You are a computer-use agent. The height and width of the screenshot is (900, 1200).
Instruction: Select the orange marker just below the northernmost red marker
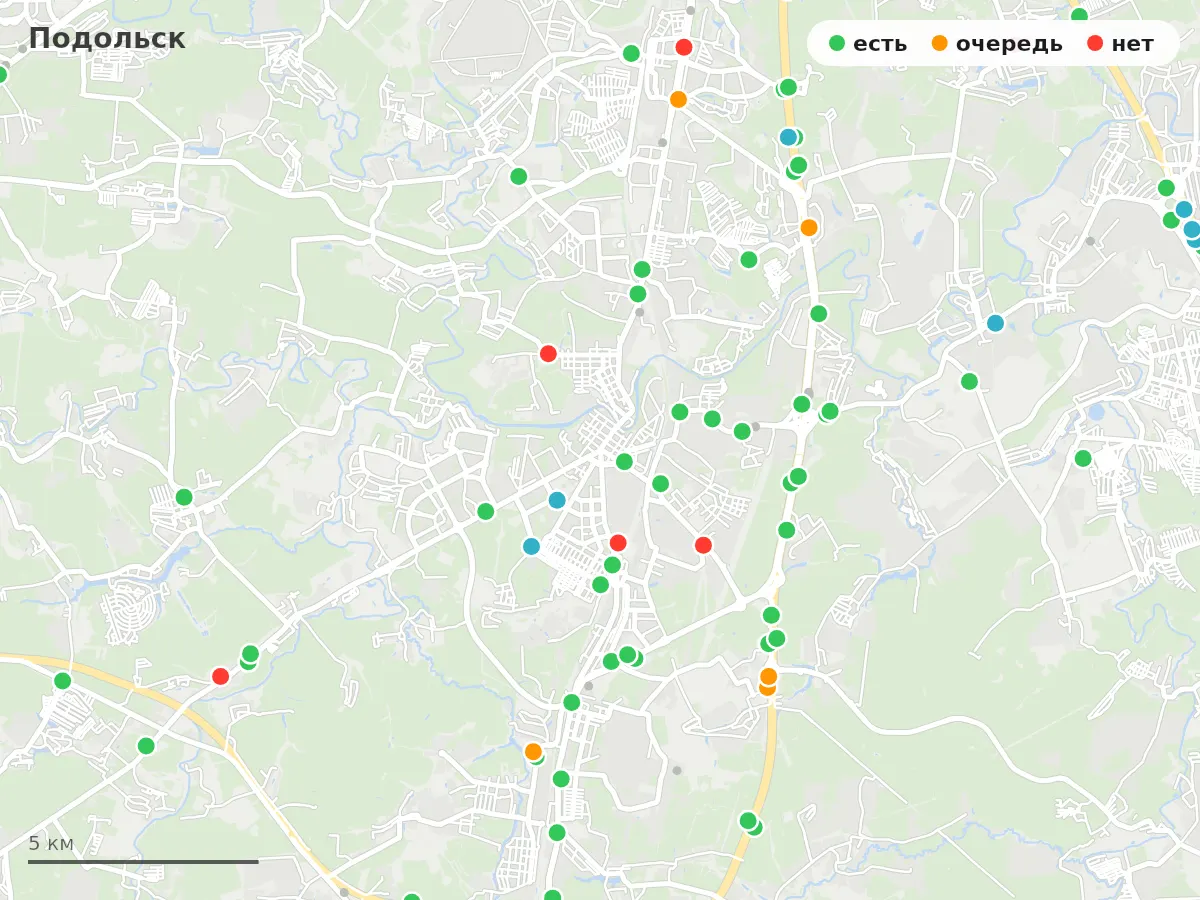pos(678,99)
